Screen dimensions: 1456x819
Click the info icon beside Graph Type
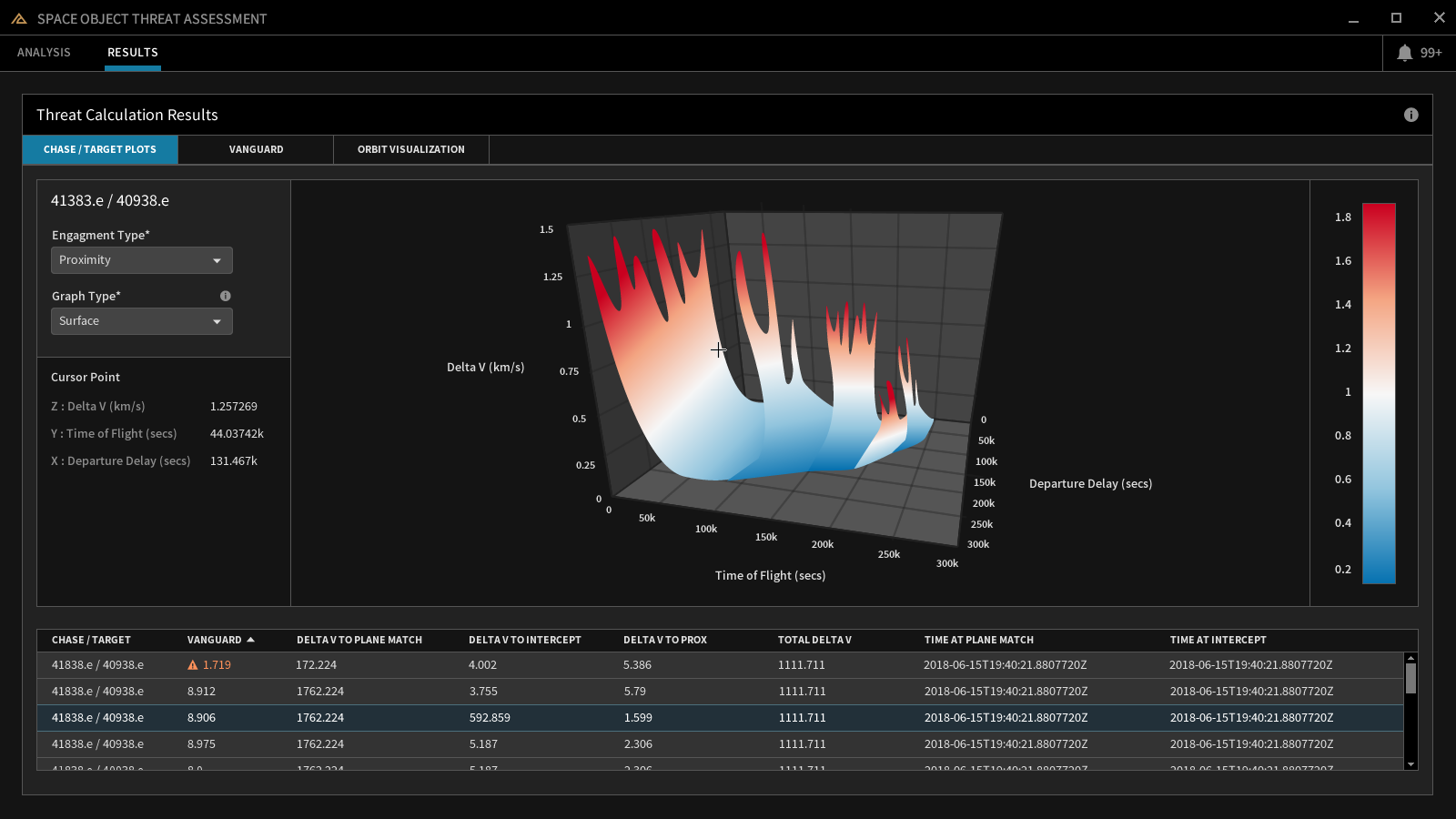click(225, 296)
